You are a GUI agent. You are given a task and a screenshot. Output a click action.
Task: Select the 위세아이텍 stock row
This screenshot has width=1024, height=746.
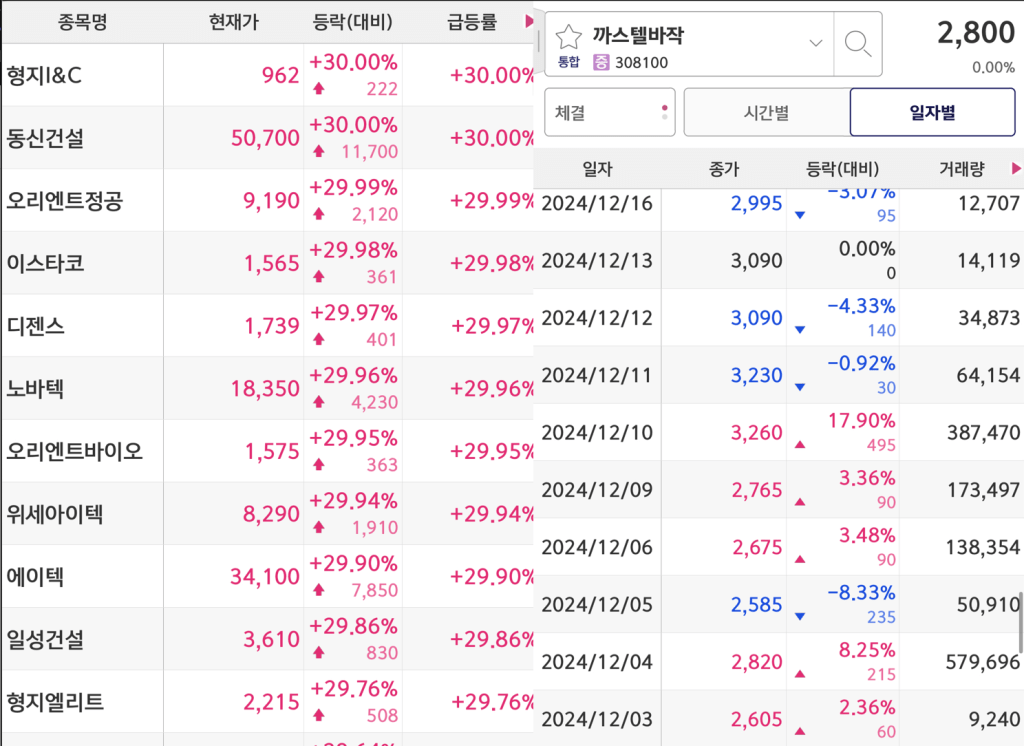(268, 514)
